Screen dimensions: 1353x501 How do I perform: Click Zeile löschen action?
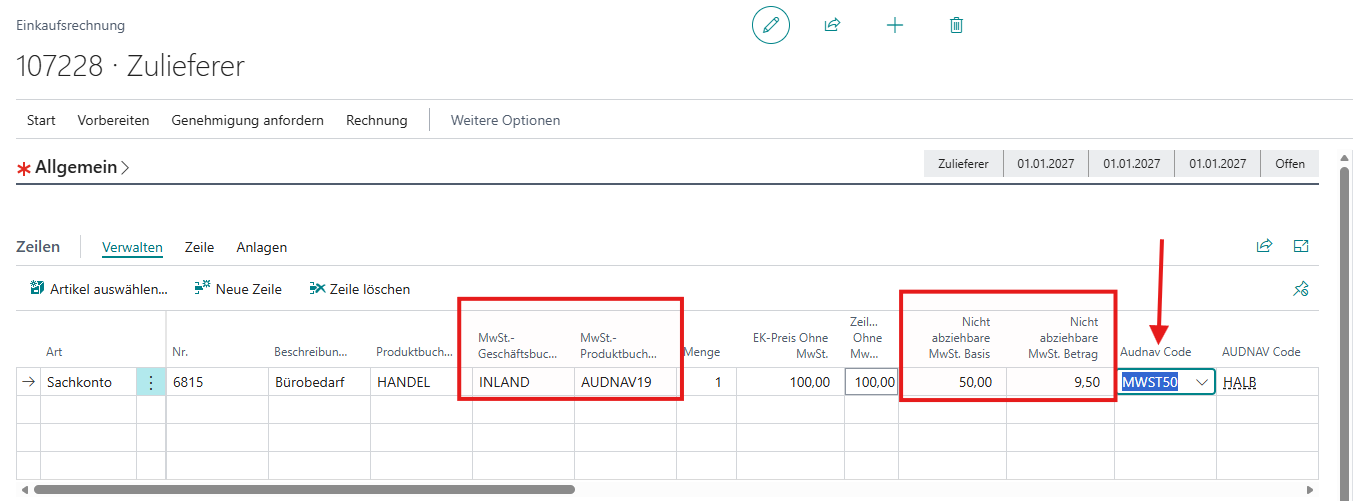coord(360,289)
